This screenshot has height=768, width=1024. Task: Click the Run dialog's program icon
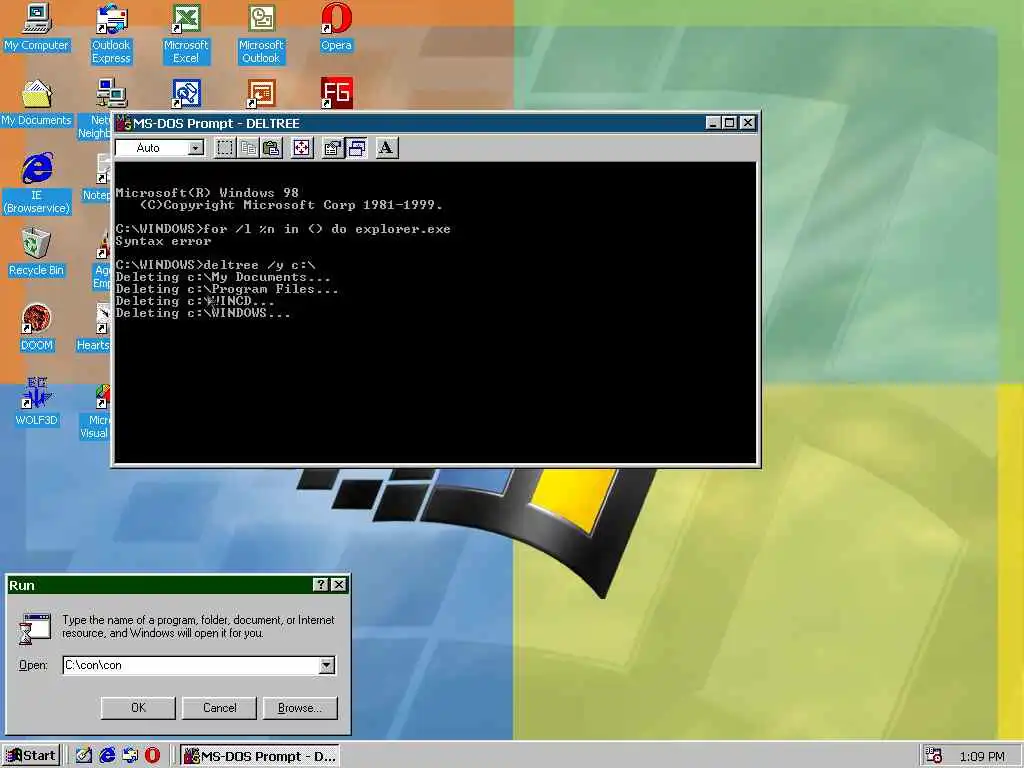coord(35,628)
